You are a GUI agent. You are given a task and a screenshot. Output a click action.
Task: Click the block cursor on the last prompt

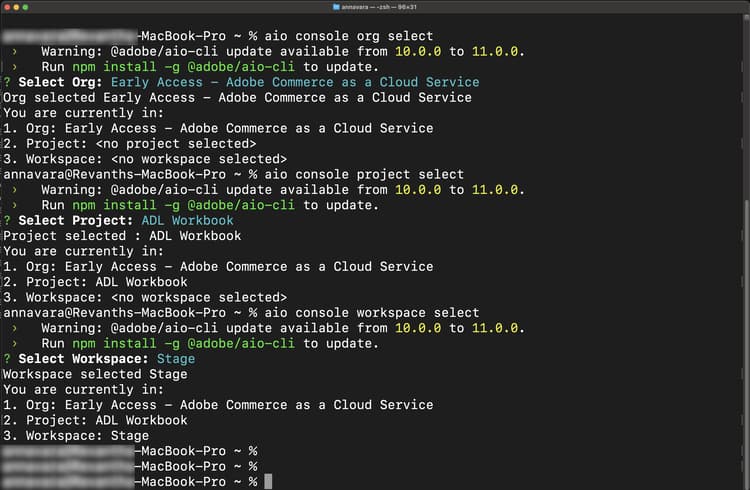(x=268, y=482)
